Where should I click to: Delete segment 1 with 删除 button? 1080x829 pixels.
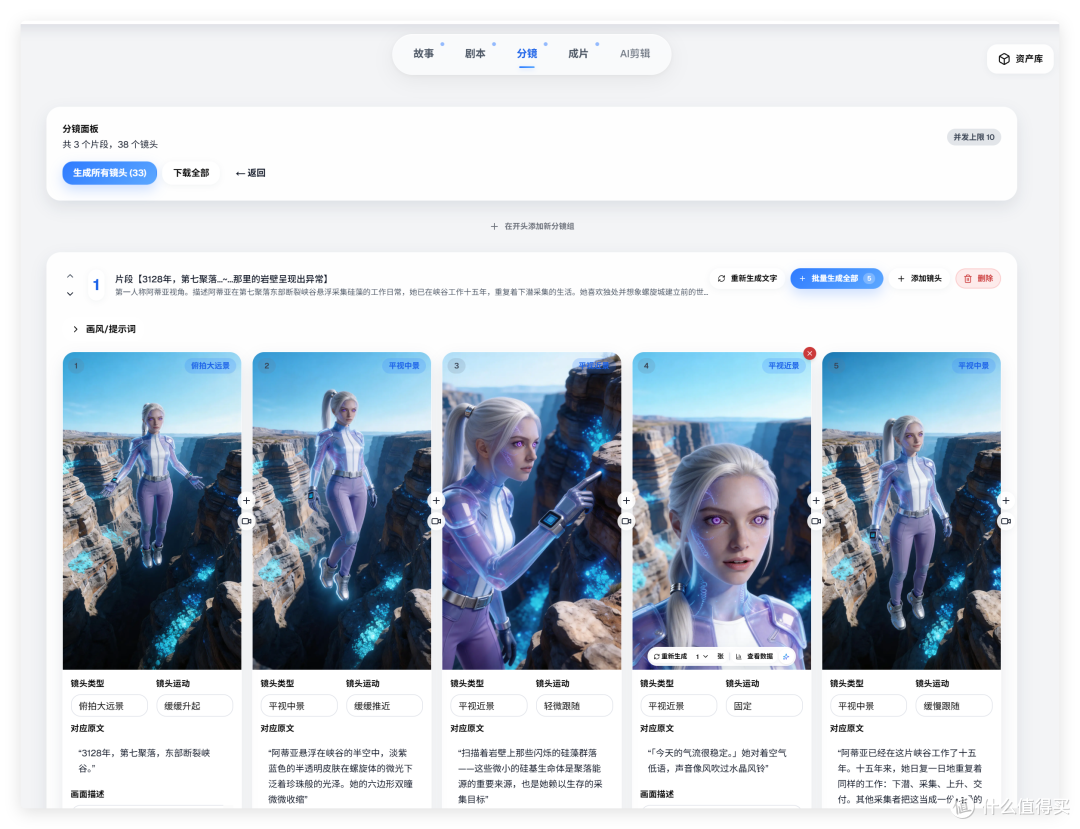point(978,278)
